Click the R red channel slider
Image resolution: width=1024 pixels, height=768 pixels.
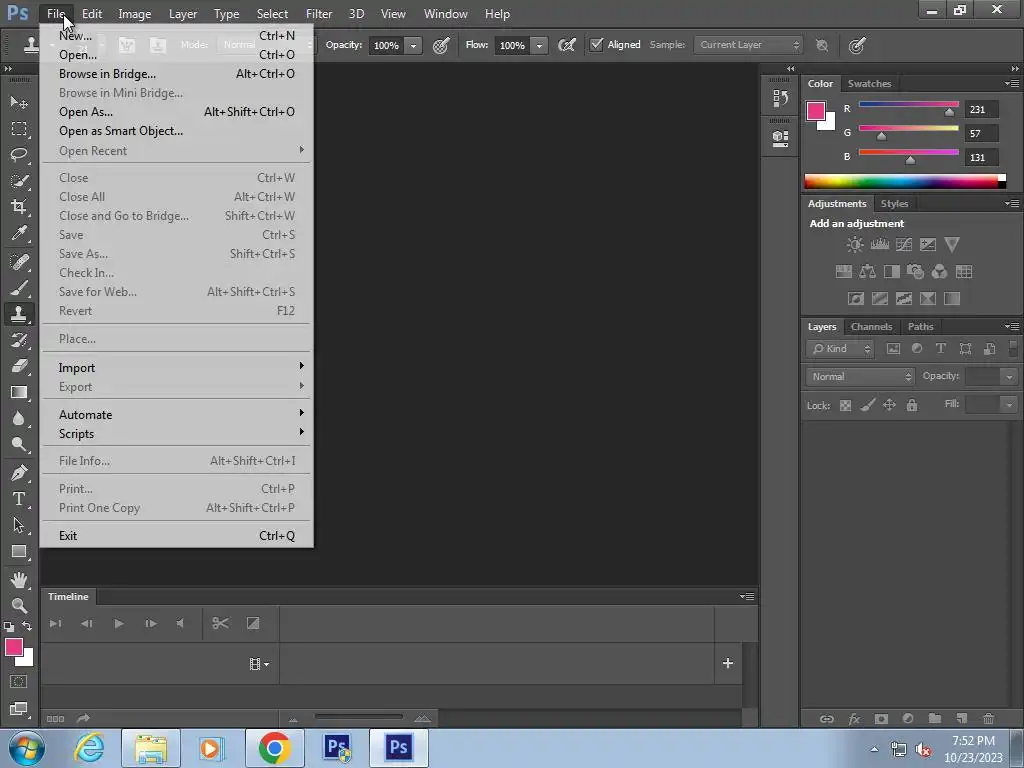point(908,104)
